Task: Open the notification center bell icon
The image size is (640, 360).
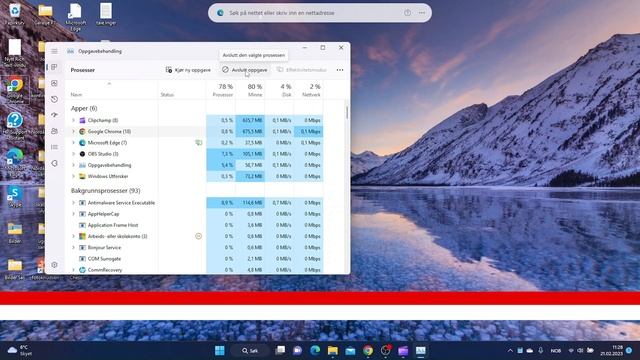Action: pyautogui.click(x=629, y=351)
